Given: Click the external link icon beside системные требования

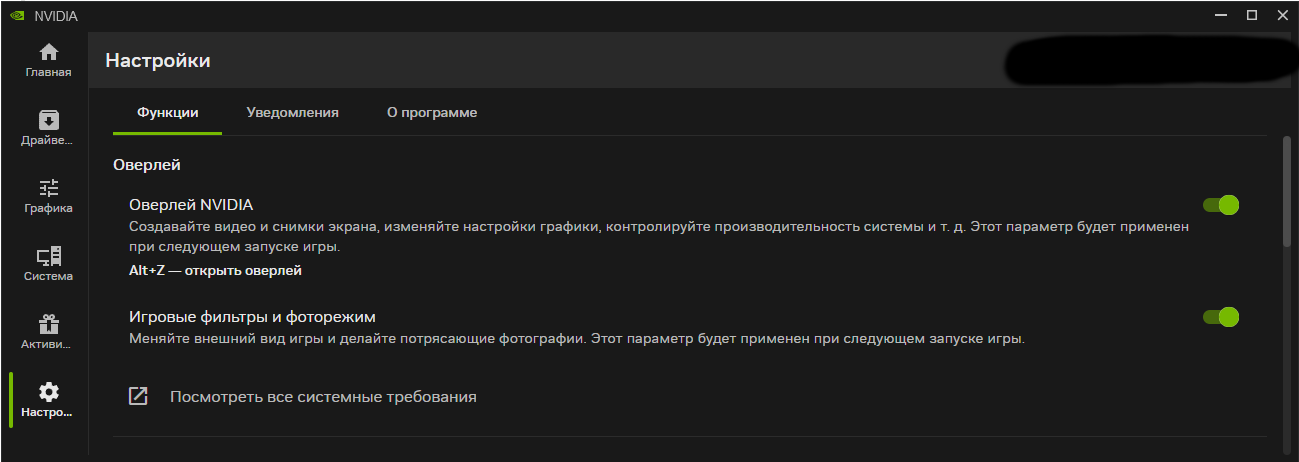Looking at the screenshot, I should coord(138,396).
